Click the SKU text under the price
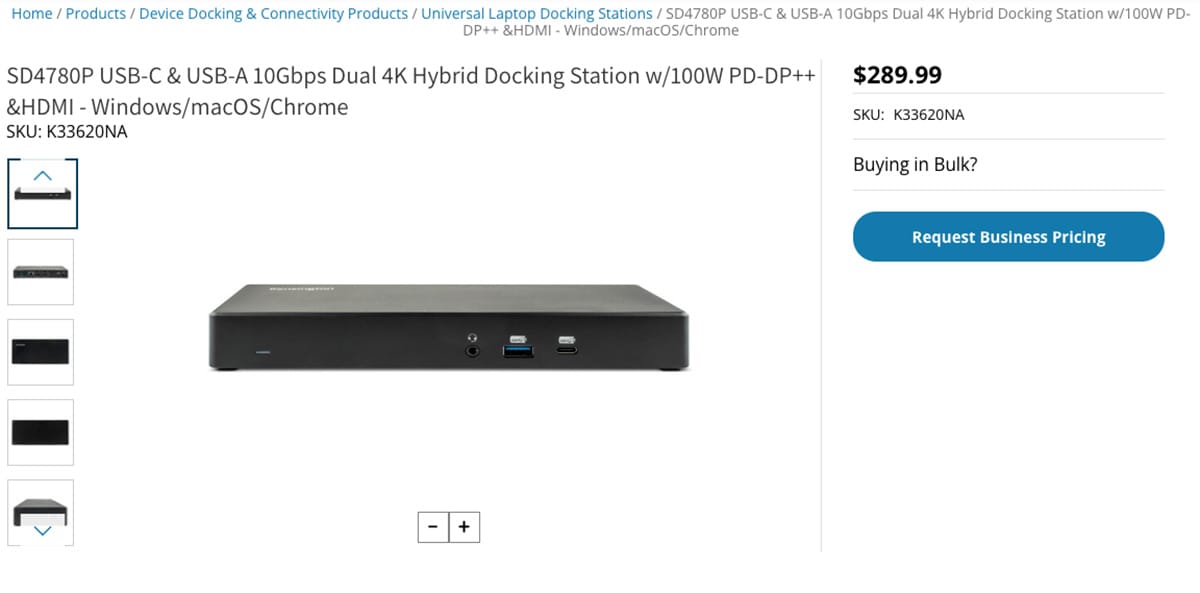Image resolution: width=1200 pixels, height=593 pixels. 908,115
